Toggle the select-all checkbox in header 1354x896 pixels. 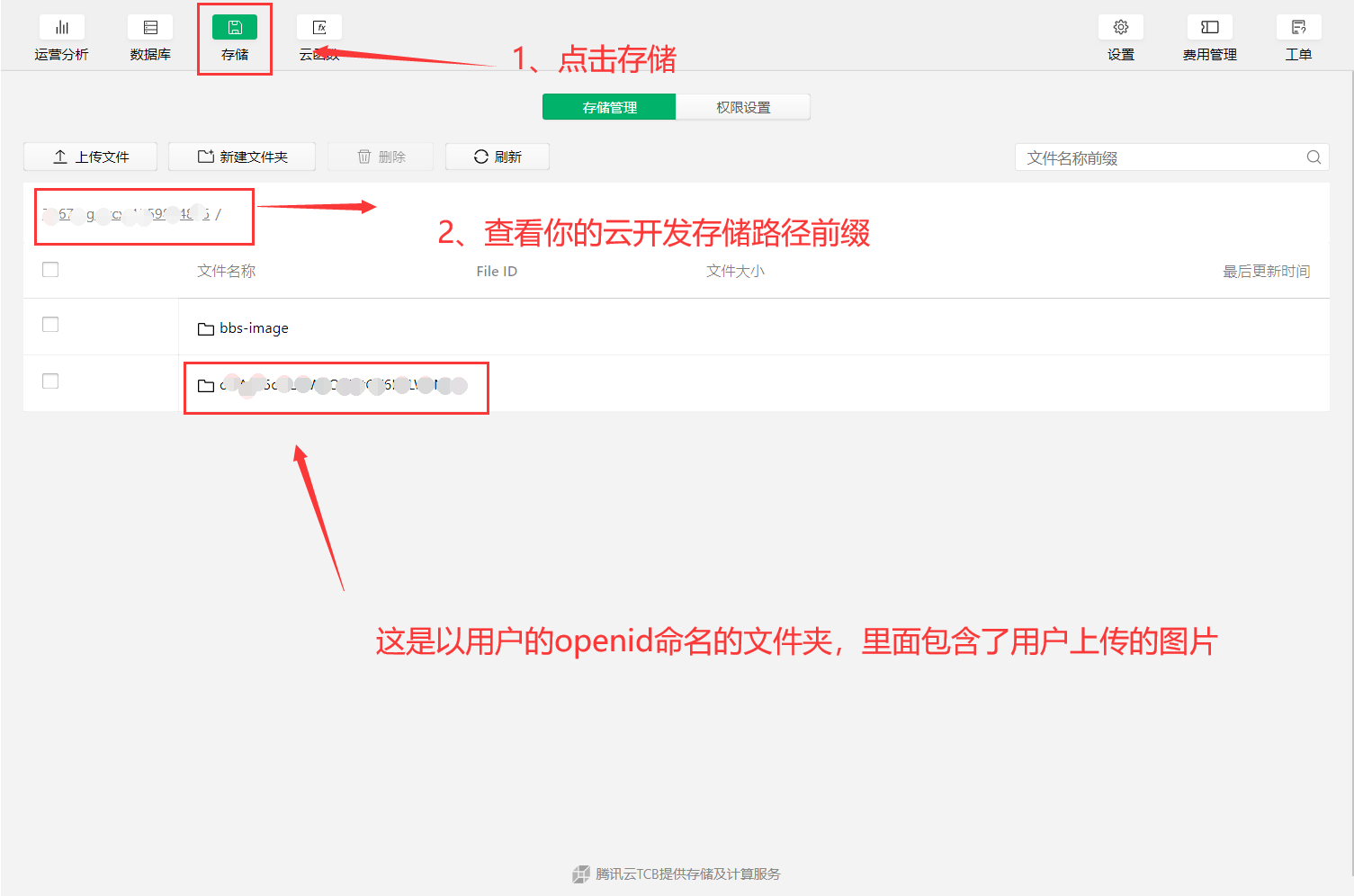tap(50, 270)
